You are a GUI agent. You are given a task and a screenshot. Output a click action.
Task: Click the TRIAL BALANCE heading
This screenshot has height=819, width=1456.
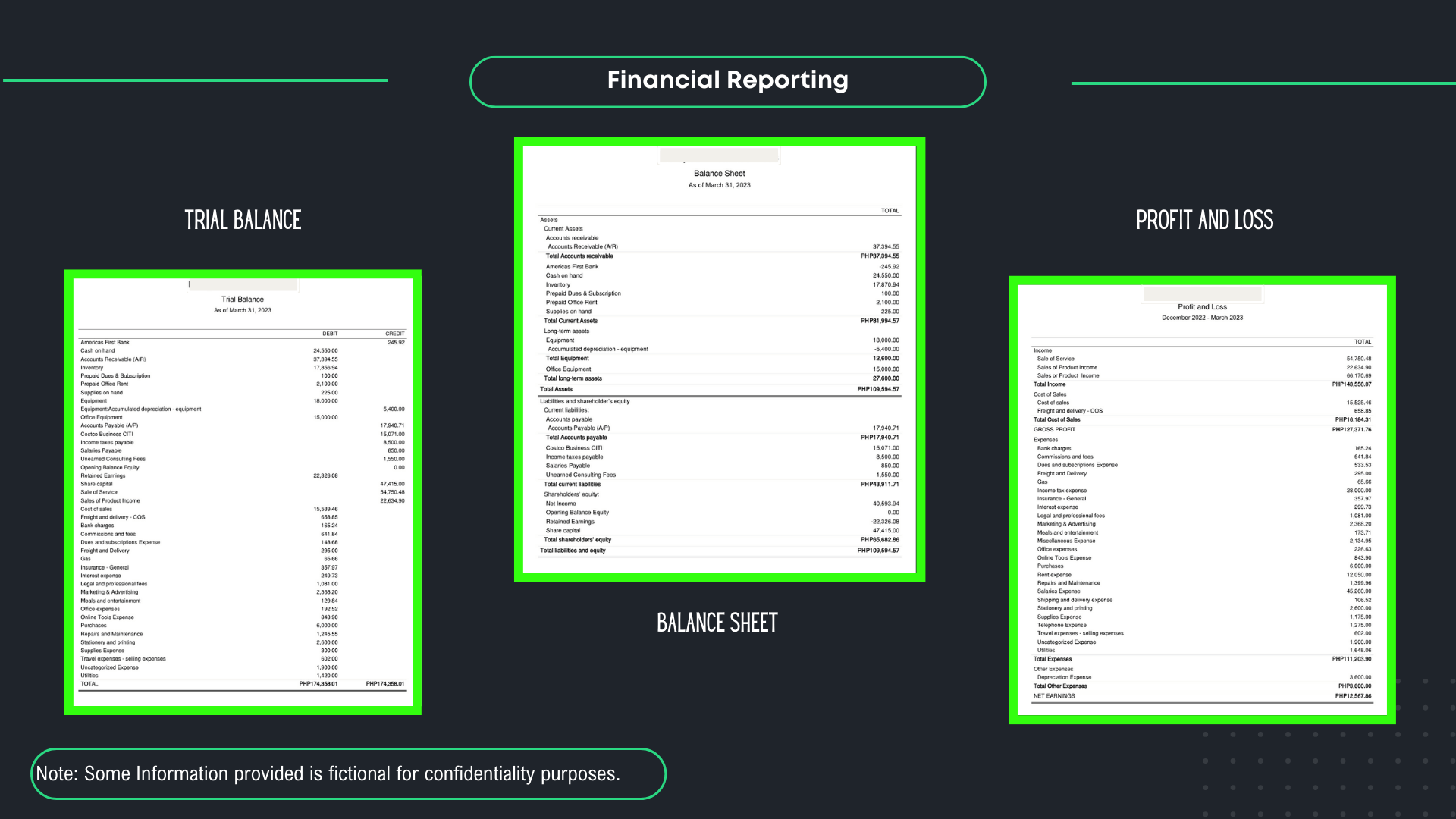click(243, 220)
